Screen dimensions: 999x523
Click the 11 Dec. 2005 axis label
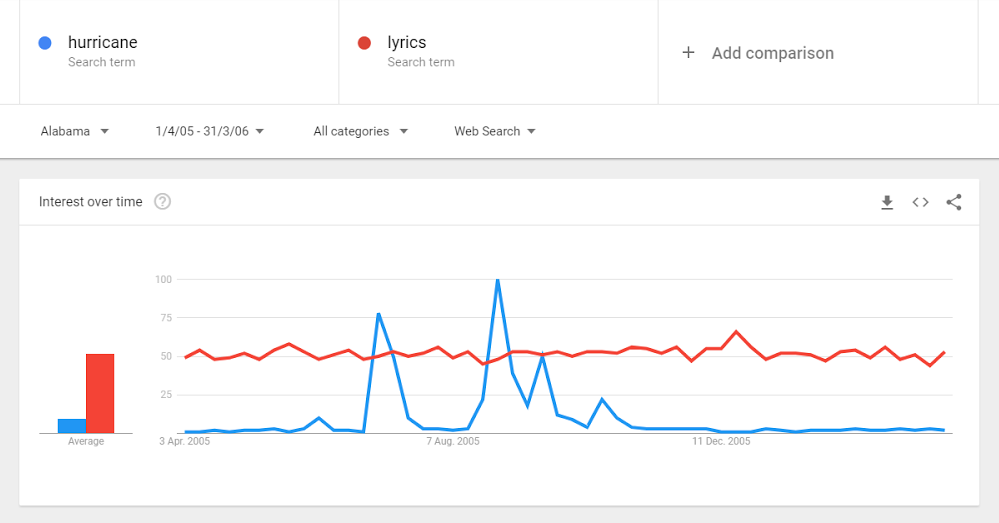(x=721, y=441)
